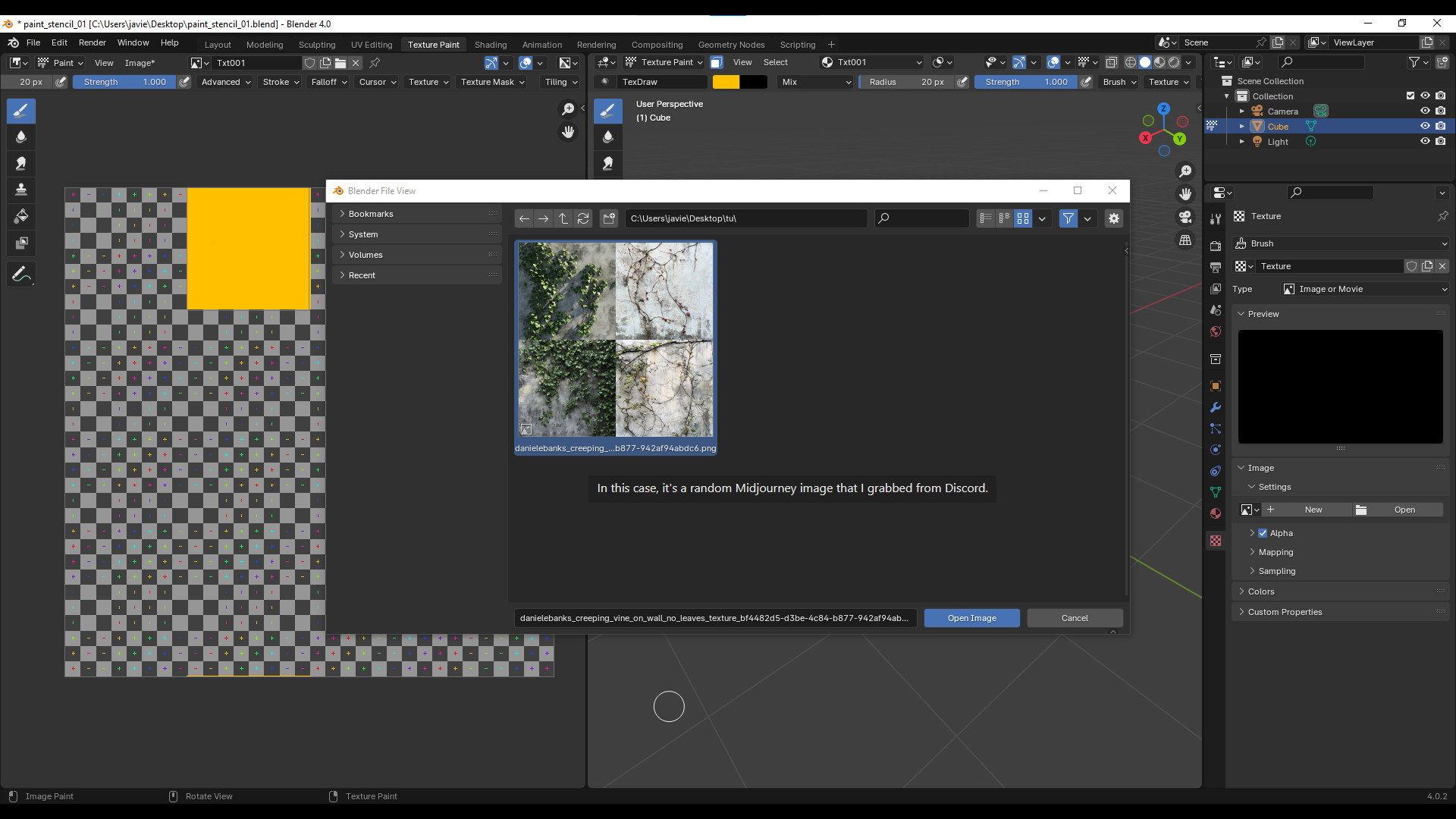Switch to the UV Editing workspace tab
Image resolution: width=1456 pixels, height=819 pixels.
coord(372,45)
